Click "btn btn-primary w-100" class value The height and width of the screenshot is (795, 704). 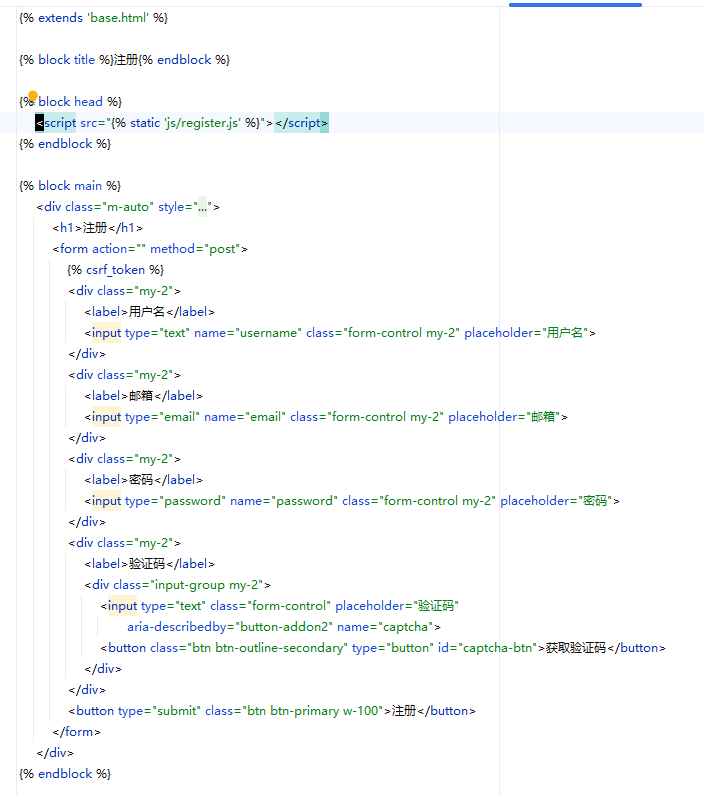point(313,711)
